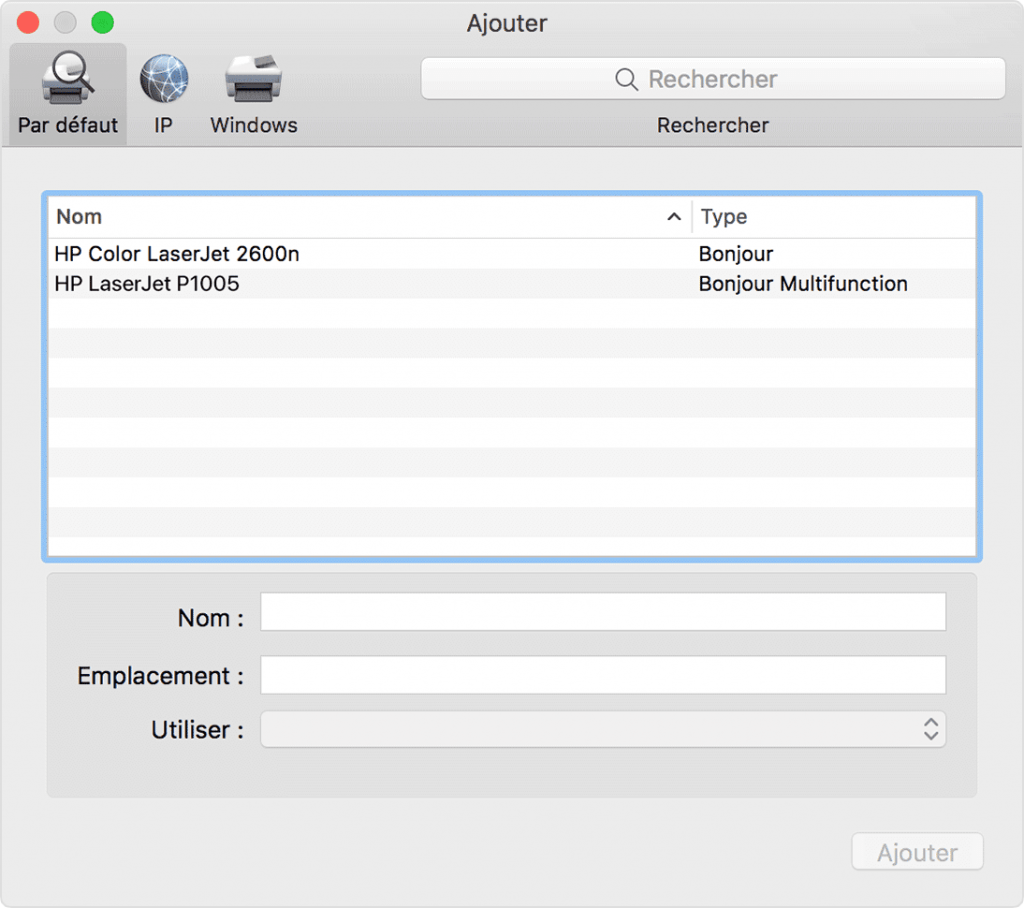Open the Utiliser dropdown menu
The height and width of the screenshot is (908, 1024).
click(x=603, y=729)
